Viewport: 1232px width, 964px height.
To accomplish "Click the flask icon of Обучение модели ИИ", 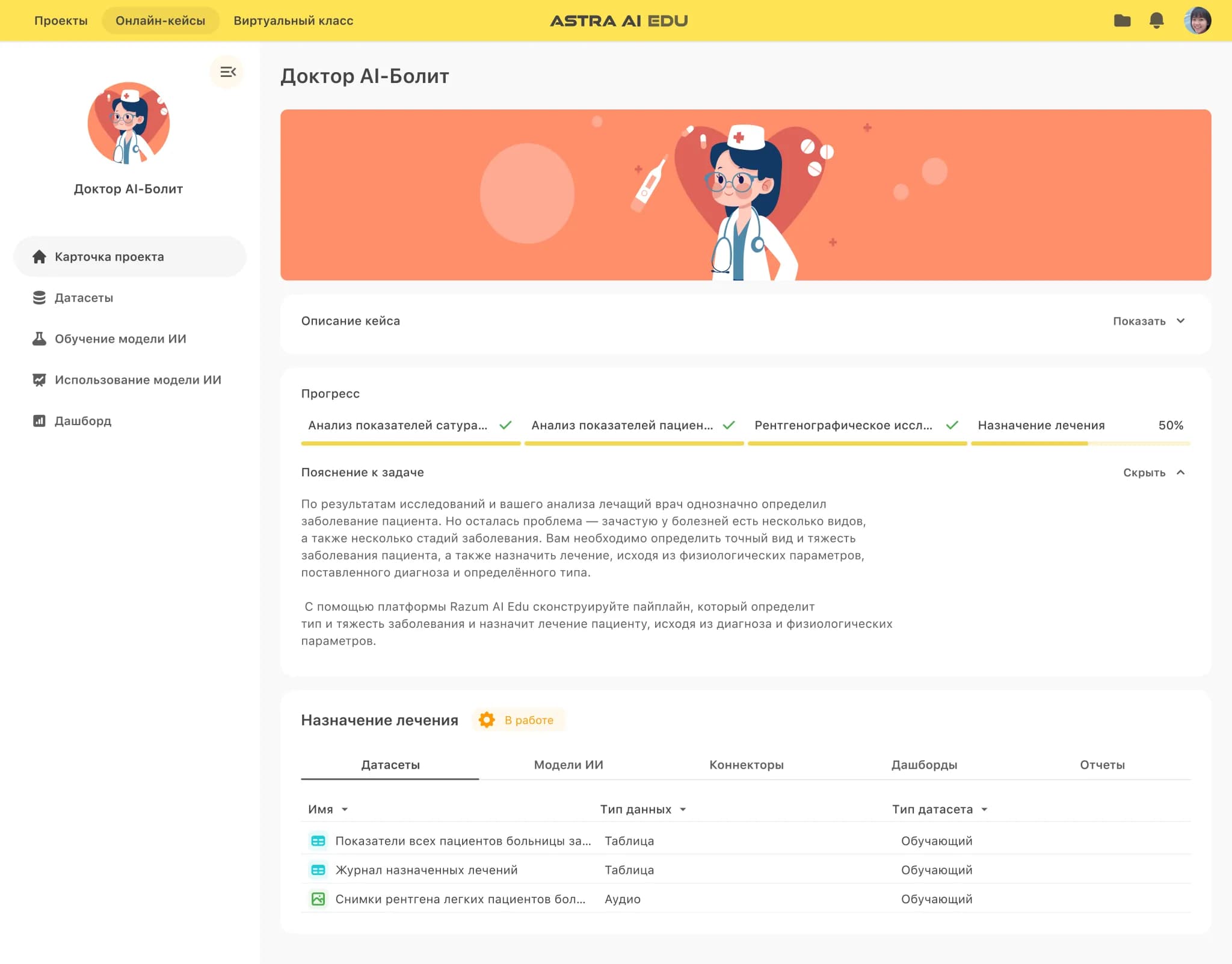I will pos(39,339).
